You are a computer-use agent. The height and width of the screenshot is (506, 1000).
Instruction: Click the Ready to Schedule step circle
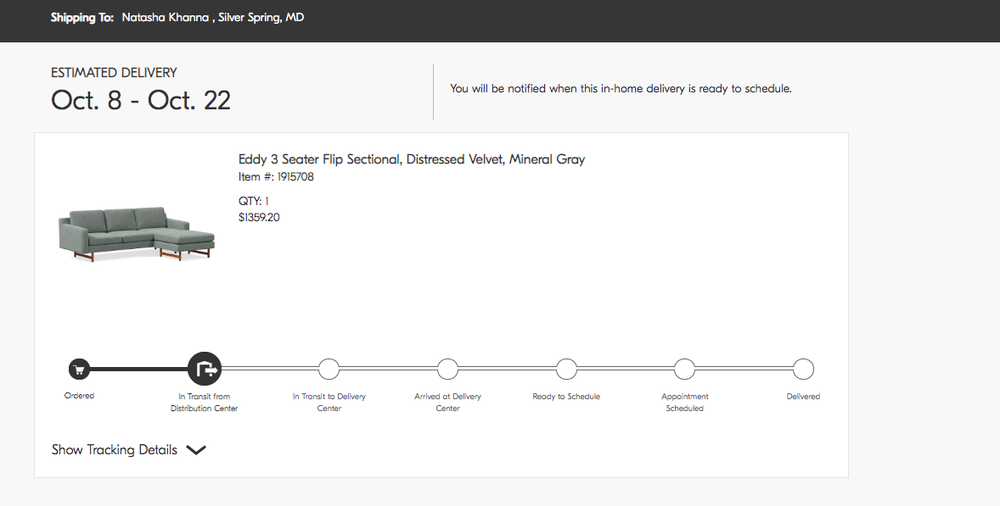pos(566,369)
